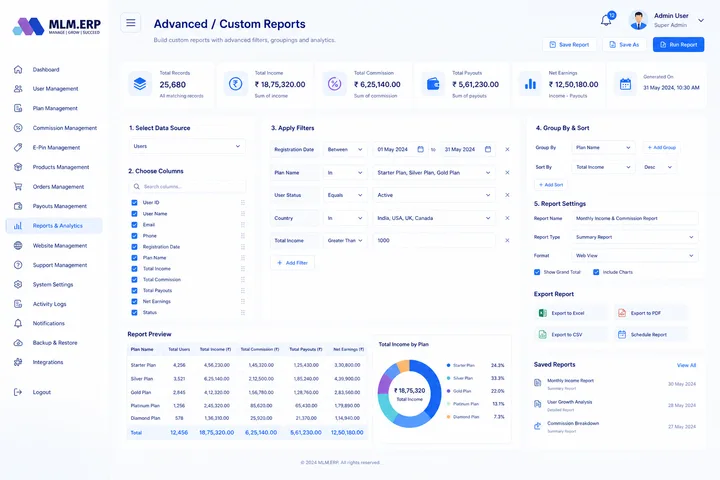Image resolution: width=720 pixels, height=480 pixels.
Task: Click the Save Report button
Action: click(569, 45)
